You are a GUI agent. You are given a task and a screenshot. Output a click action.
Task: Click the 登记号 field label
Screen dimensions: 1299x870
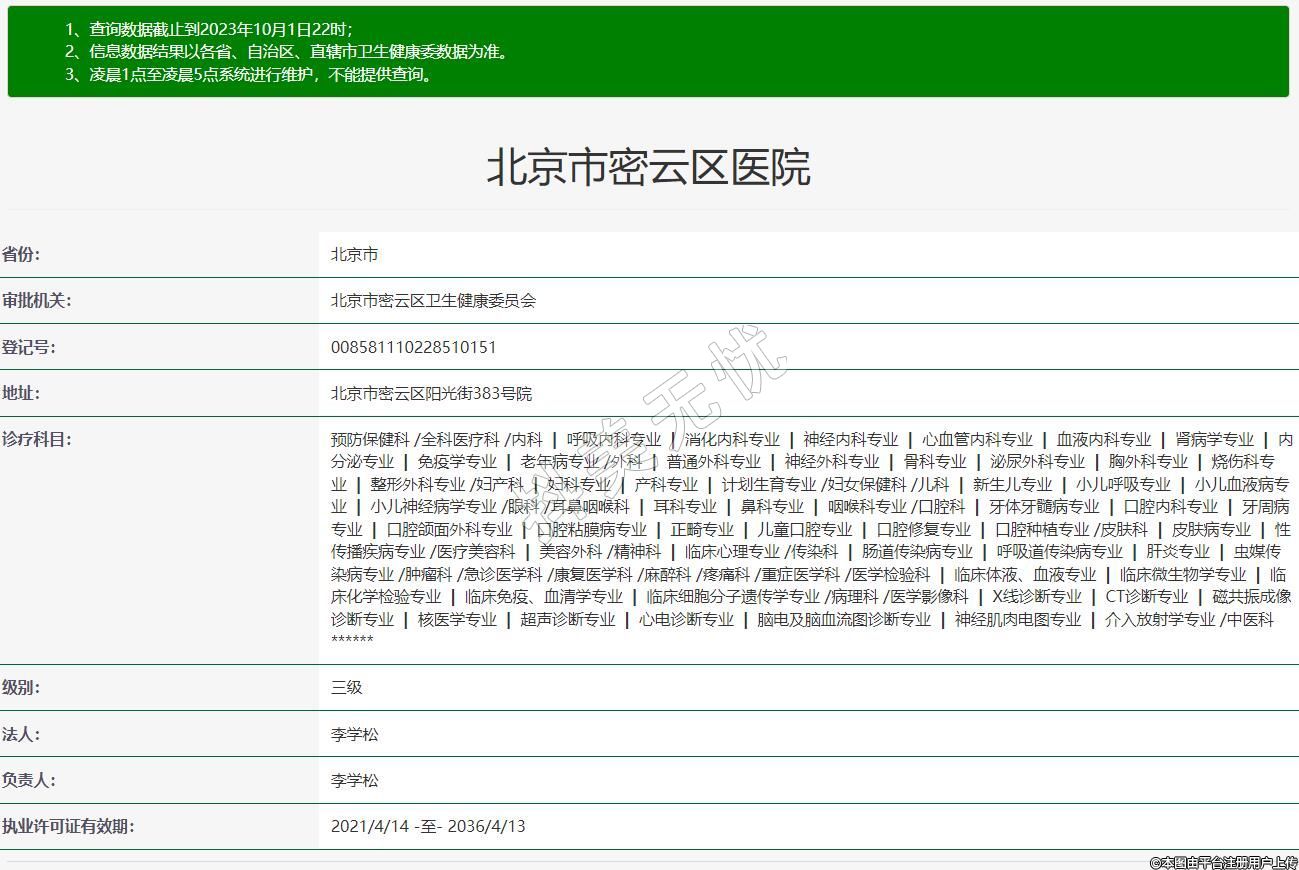[x=28, y=347]
